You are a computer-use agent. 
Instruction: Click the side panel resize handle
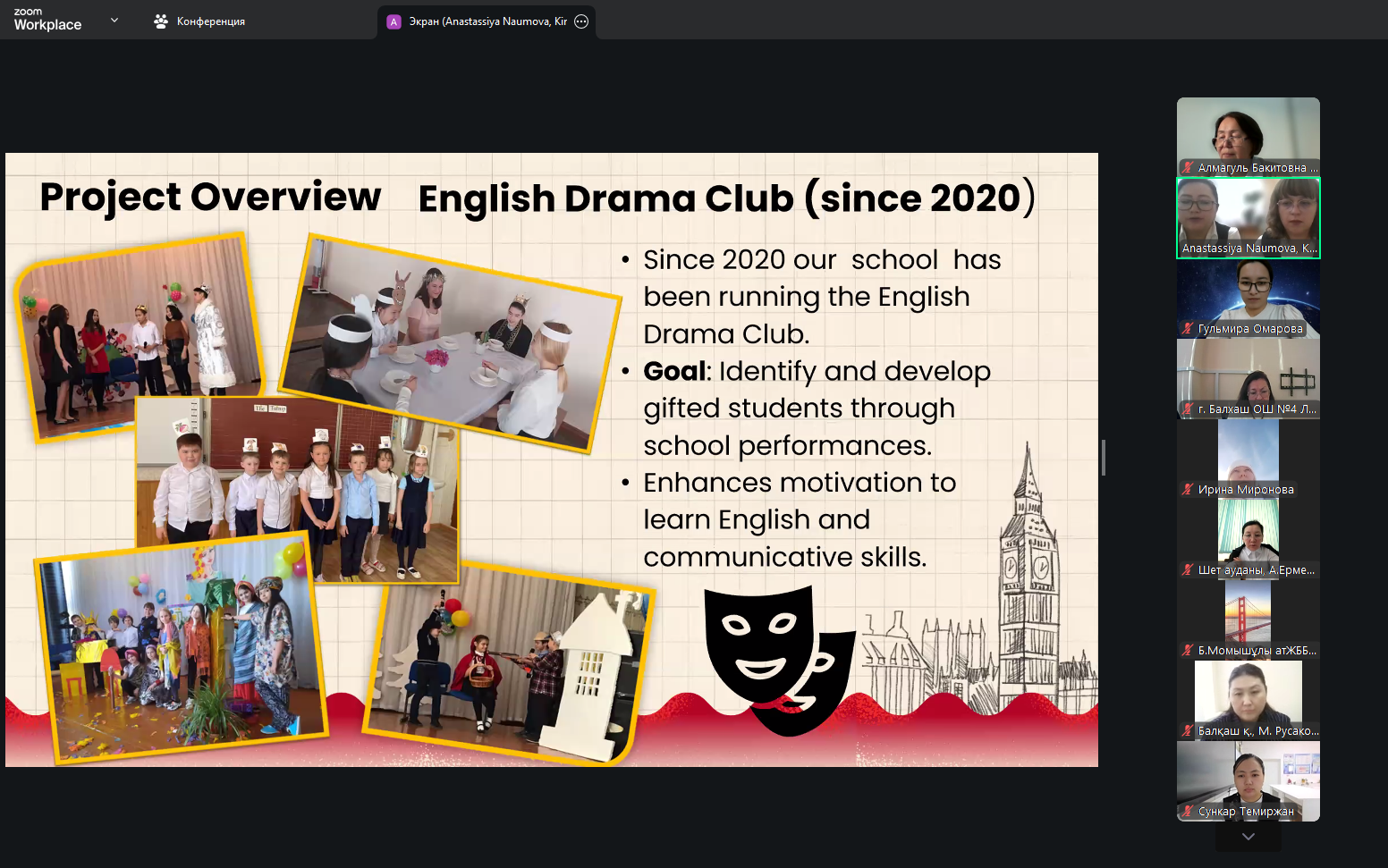1104,458
